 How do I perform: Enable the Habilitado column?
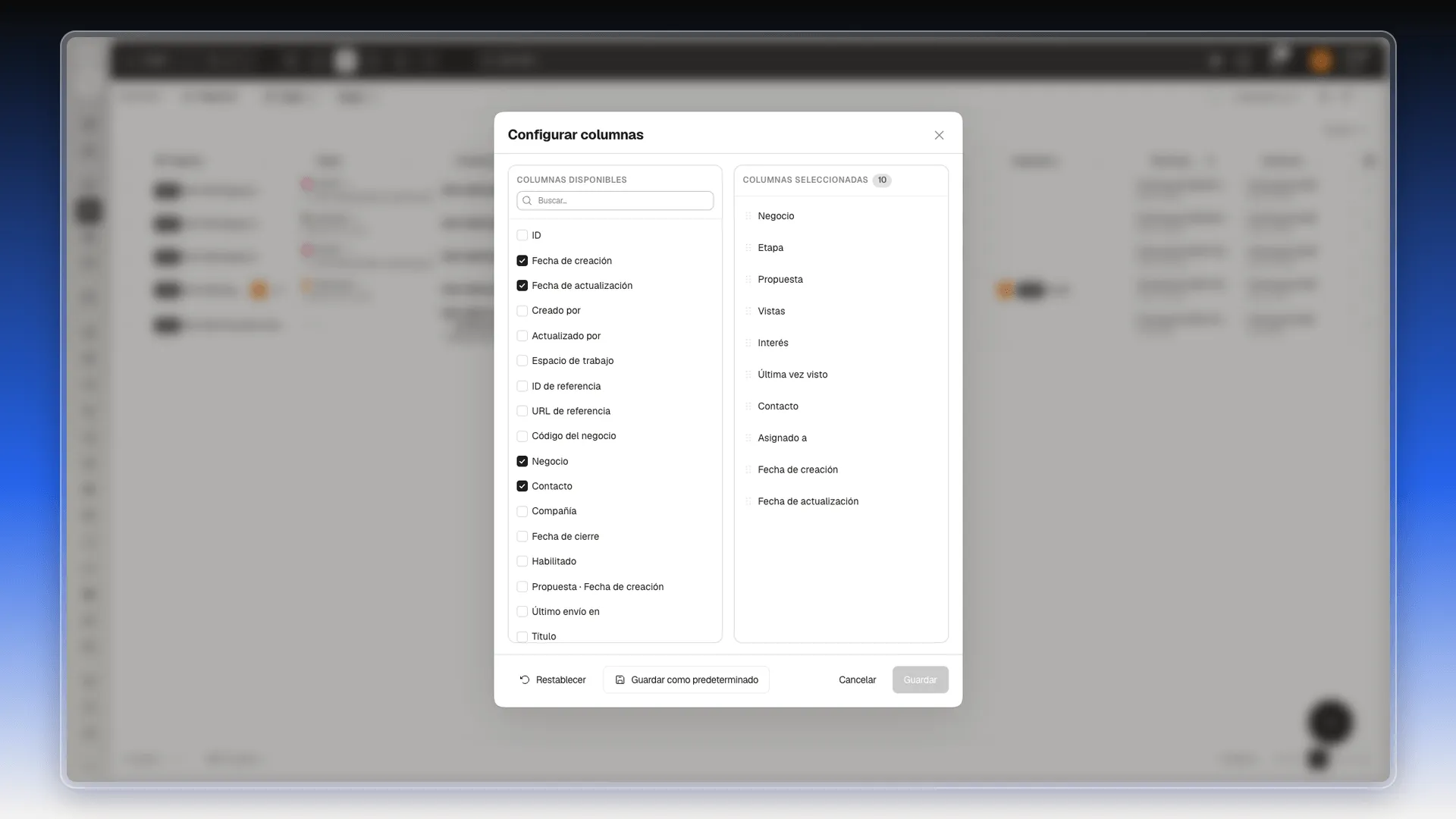522,561
